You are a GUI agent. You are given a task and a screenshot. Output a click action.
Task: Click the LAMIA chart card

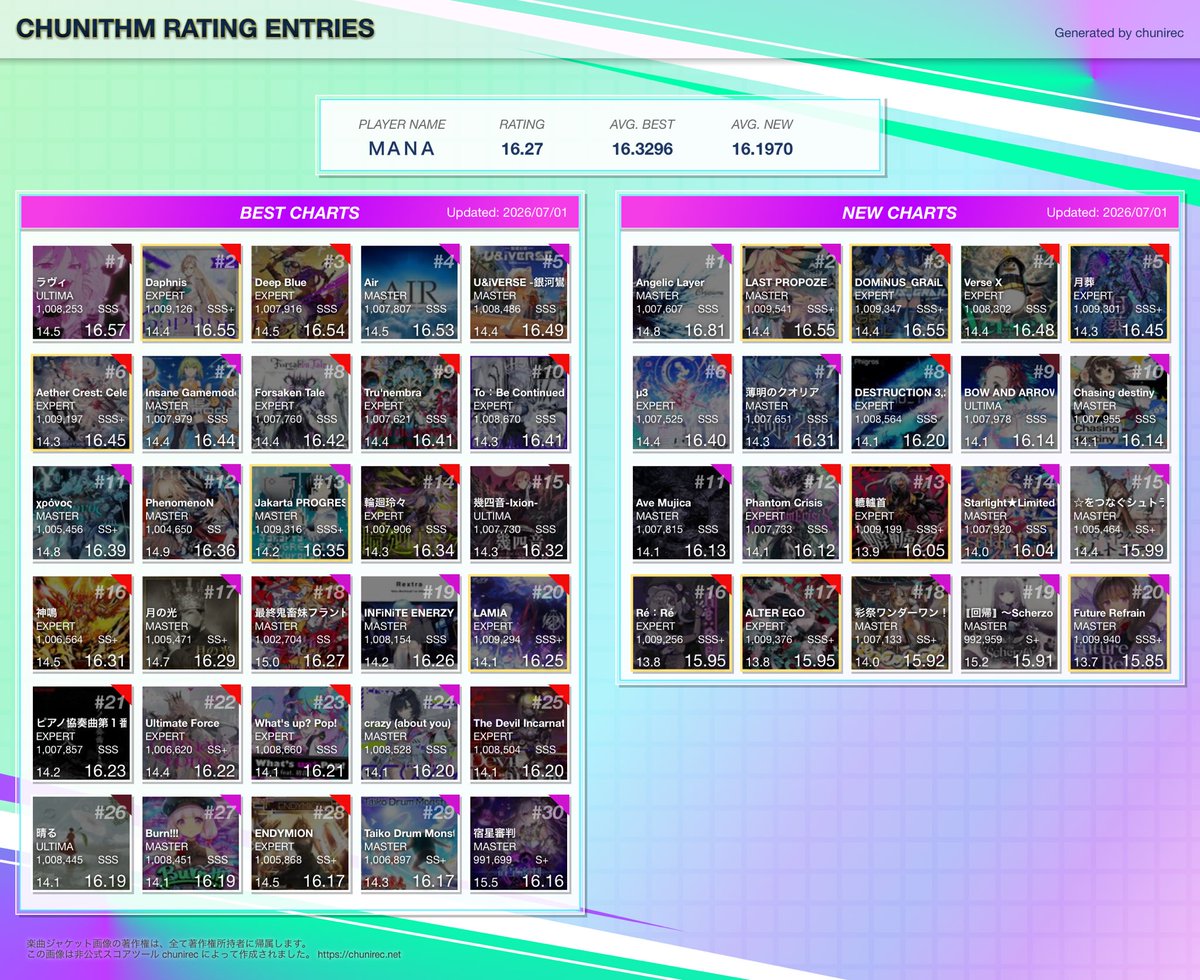point(520,622)
